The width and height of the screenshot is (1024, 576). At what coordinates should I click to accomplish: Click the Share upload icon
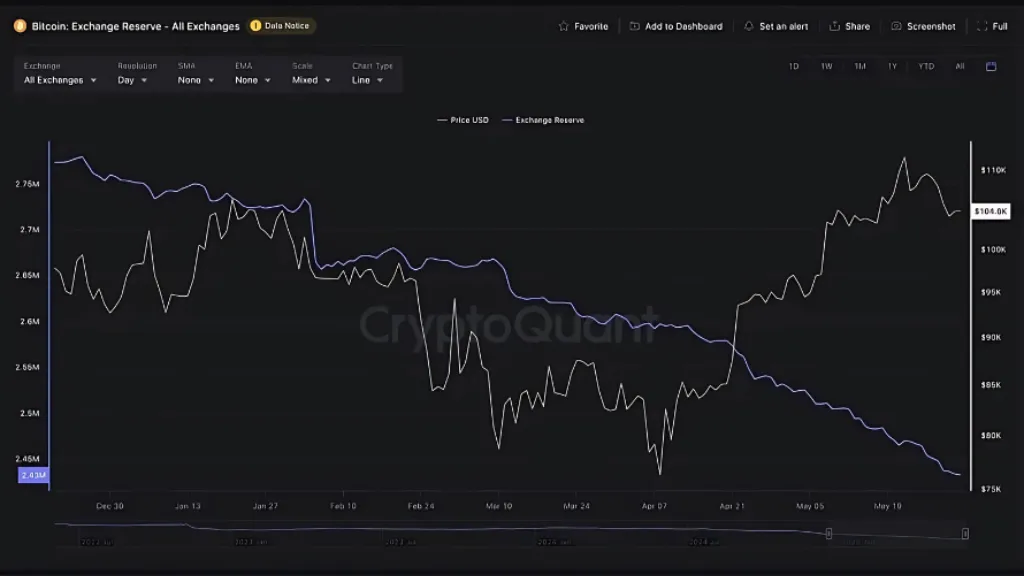pos(834,26)
